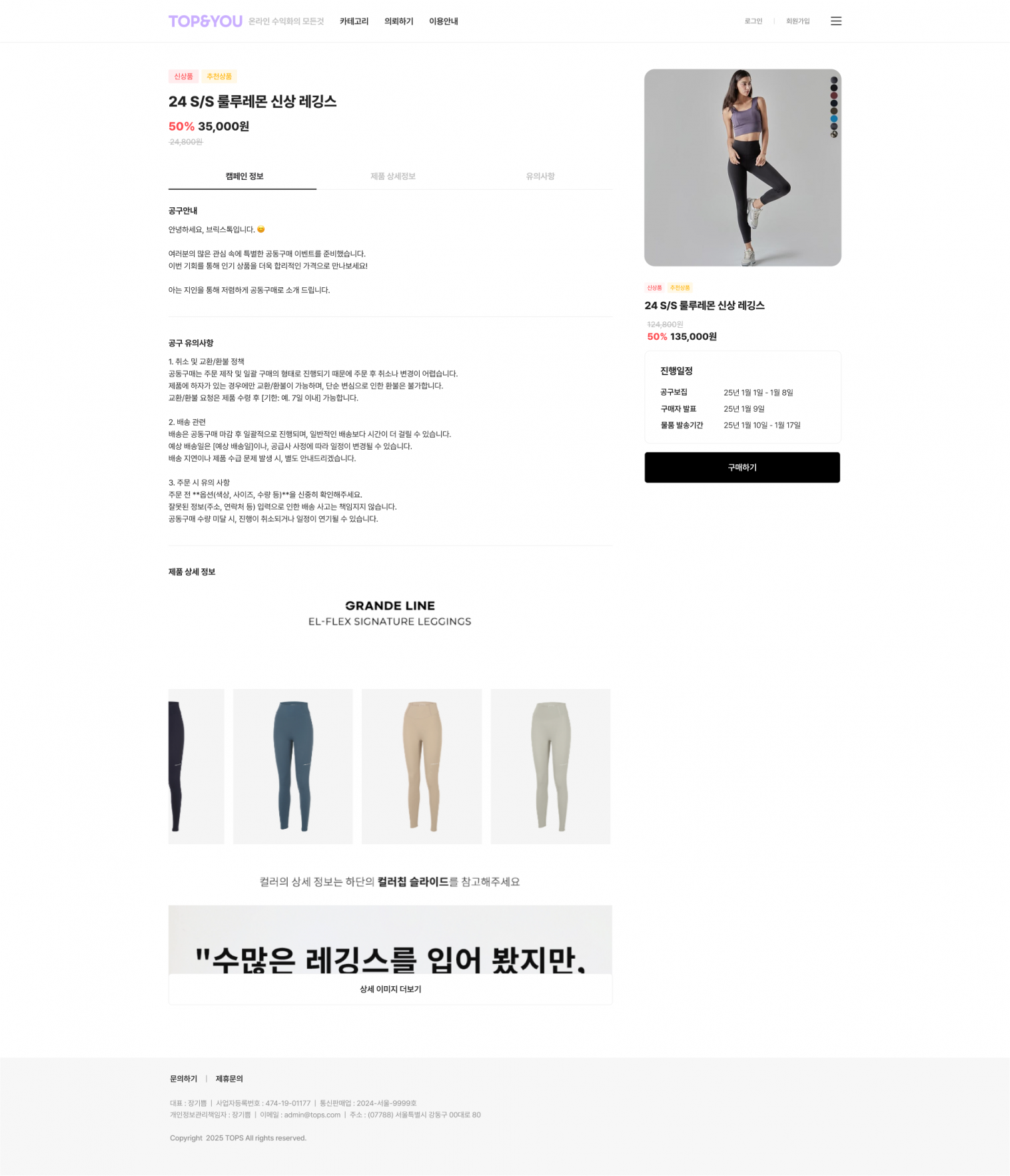Select the 캠페인 정보 tab
The height and width of the screenshot is (1176, 1010).
coord(245,177)
